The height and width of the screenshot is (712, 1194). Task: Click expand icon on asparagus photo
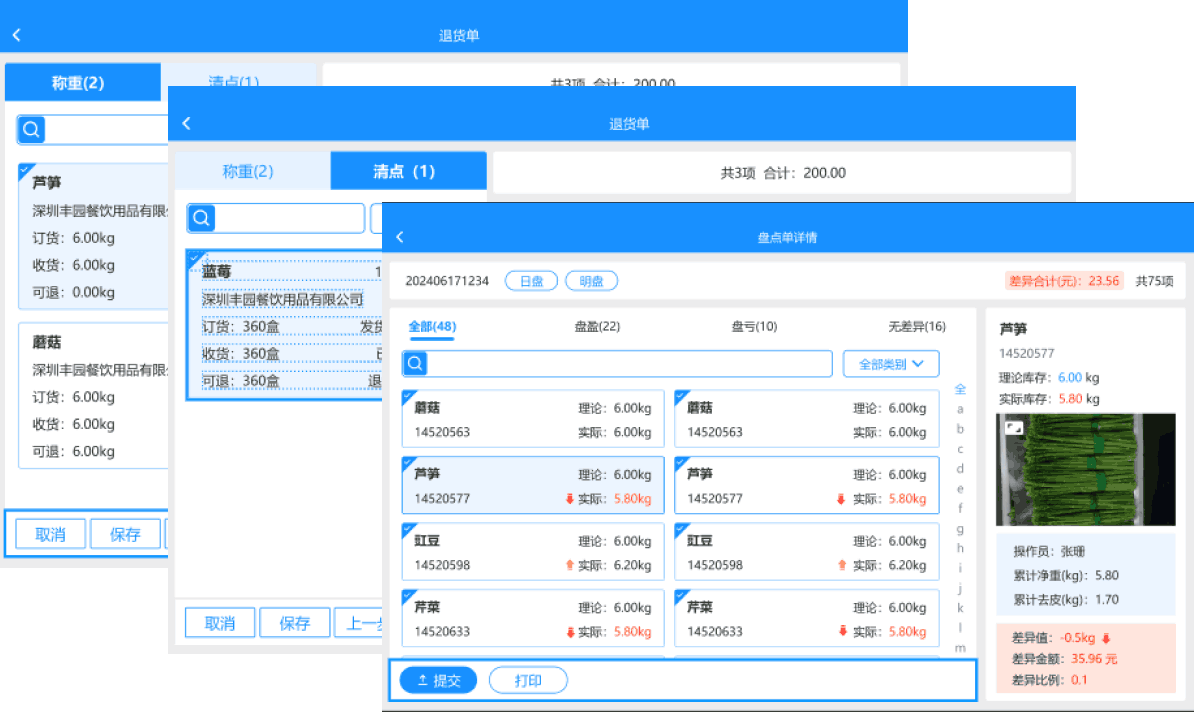pyautogui.click(x=1013, y=427)
